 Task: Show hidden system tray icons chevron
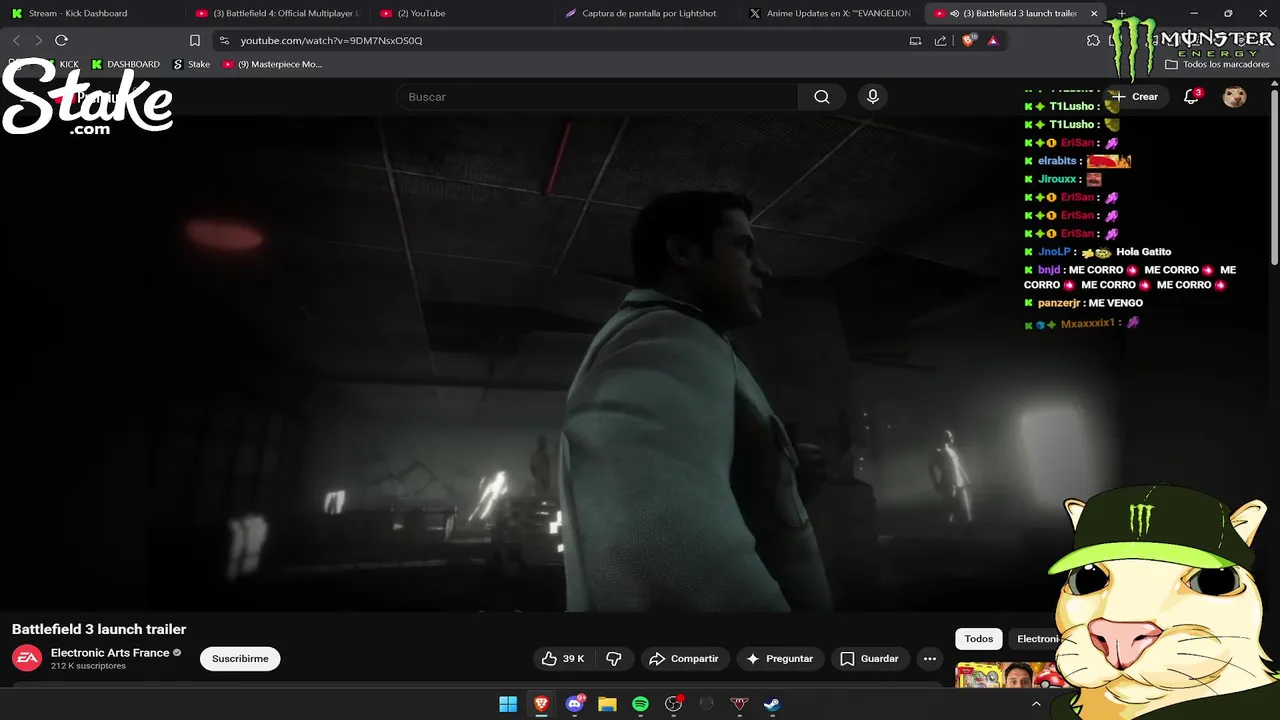pyautogui.click(x=1036, y=704)
